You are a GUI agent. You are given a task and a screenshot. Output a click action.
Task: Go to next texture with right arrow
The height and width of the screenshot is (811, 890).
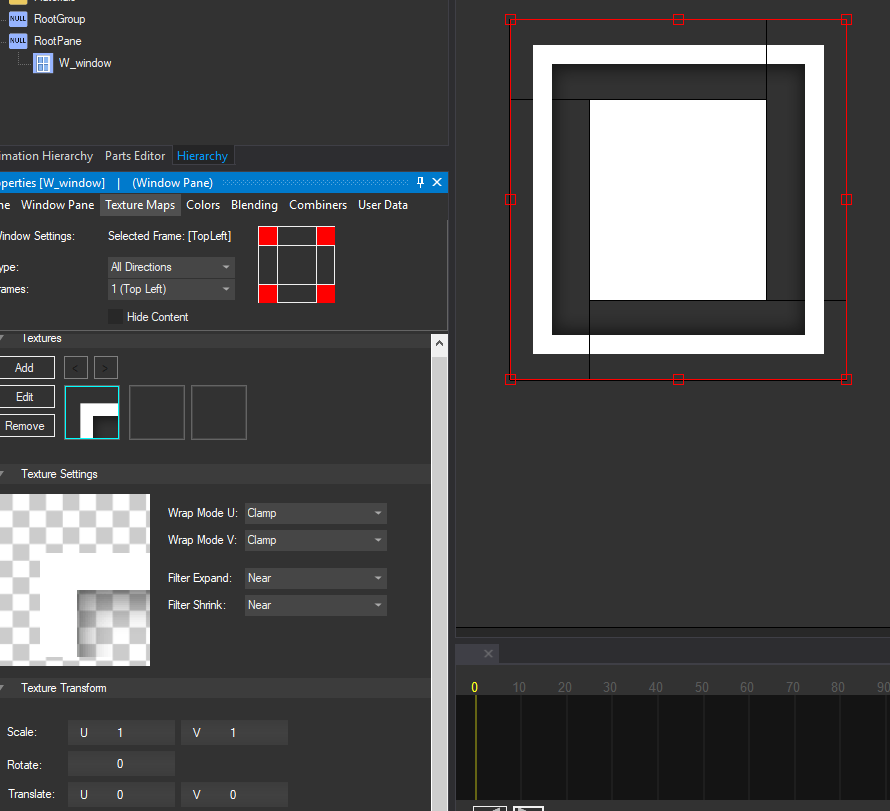point(106,367)
